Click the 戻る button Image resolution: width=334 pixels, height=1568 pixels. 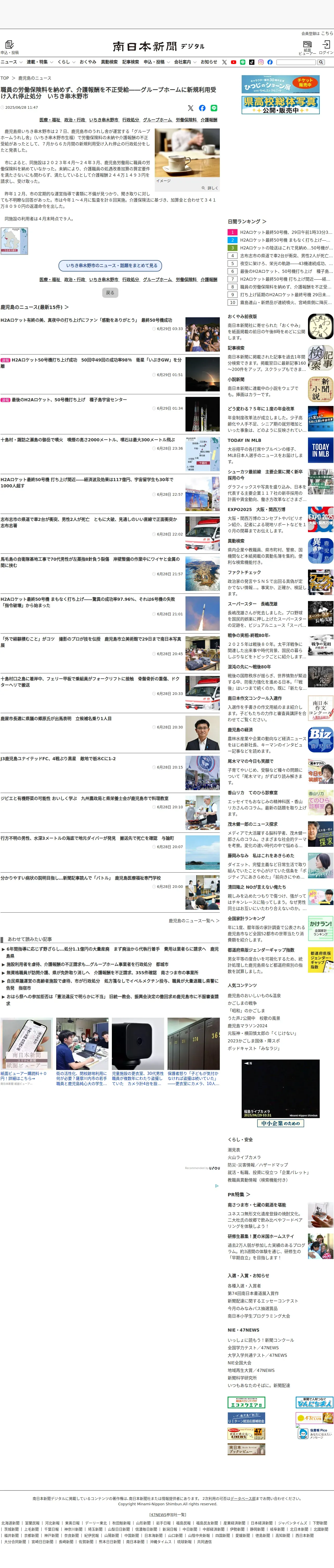(110, 293)
